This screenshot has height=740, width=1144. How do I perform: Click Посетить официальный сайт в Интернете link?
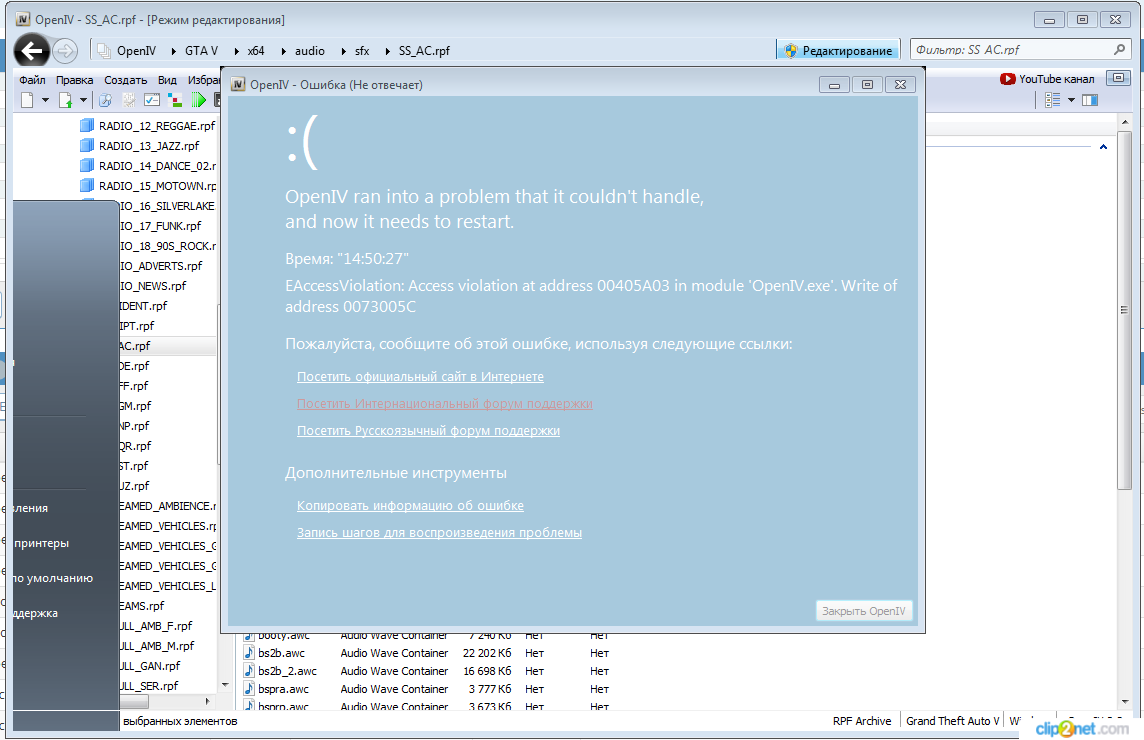point(420,377)
